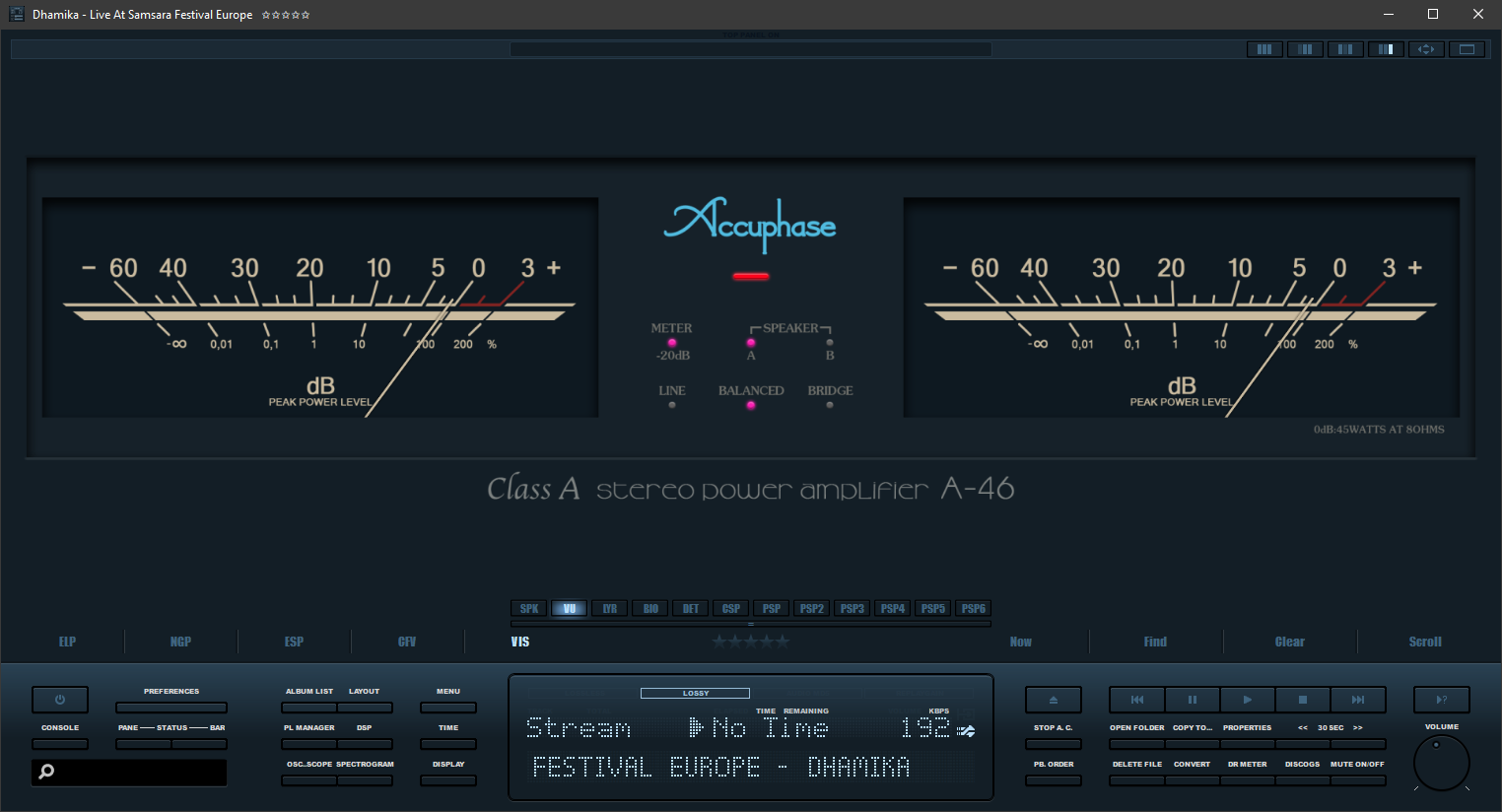
Task: Switch to the VU tab
Action: click(570, 609)
